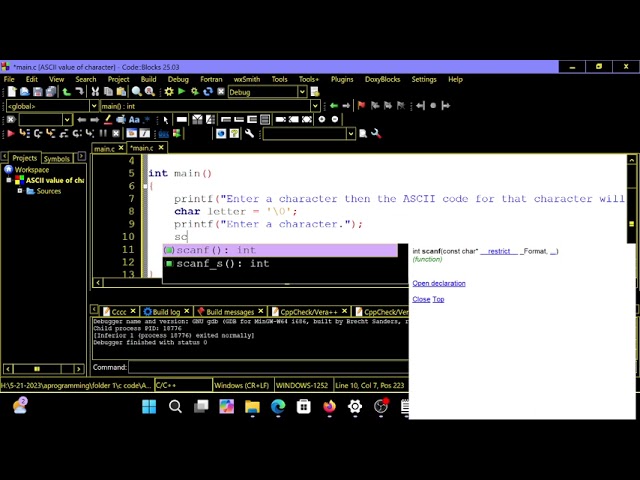Viewport: 640px width, 480px height.
Task: Click the Open file toolbar icon
Action: click(x=24, y=92)
